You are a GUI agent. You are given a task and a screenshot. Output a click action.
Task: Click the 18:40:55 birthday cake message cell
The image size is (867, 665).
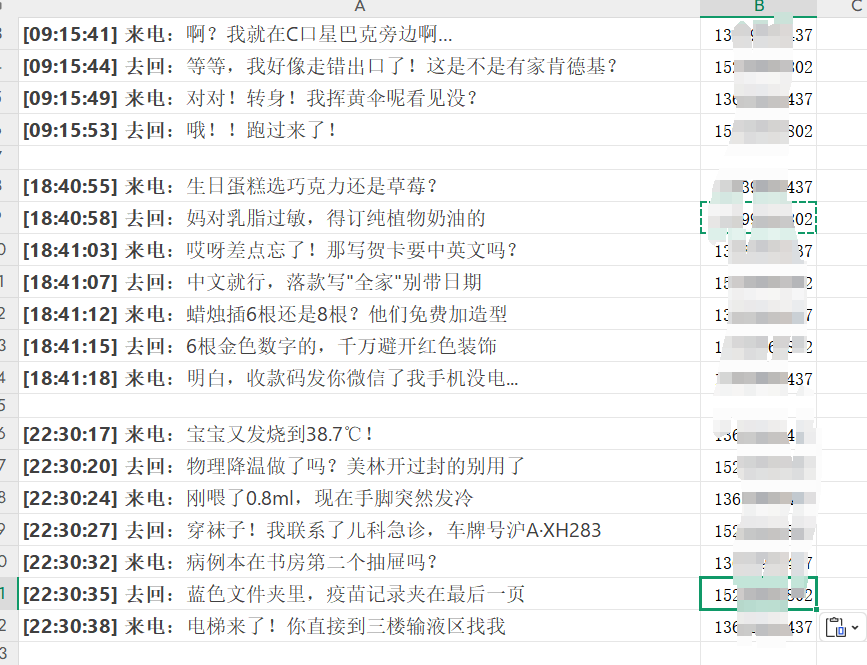359,186
